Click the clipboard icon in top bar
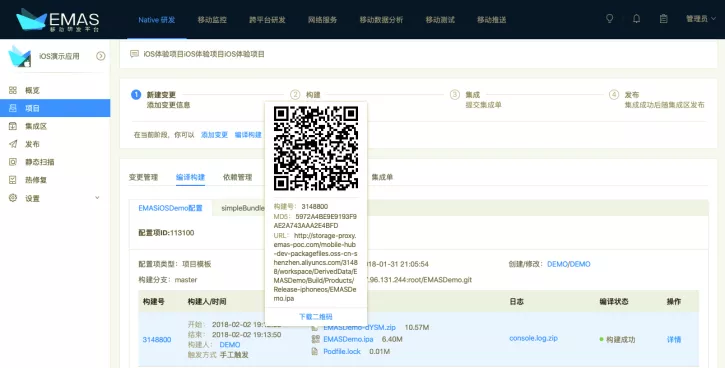Screen dimensions: 725x368 pos(664,19)
